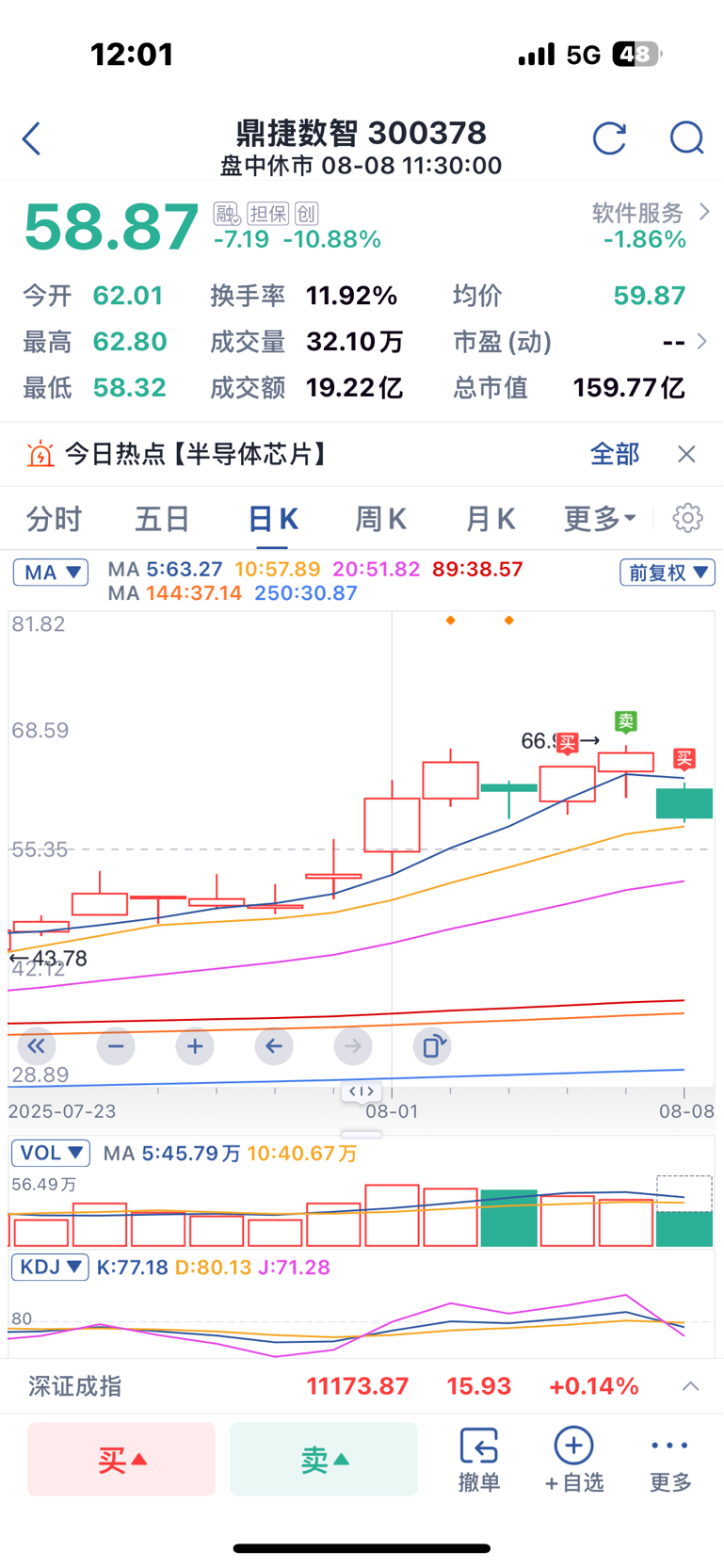Open 撤单 cancel order icon
724x1568 pixels.
click(x=478, y=1460)
